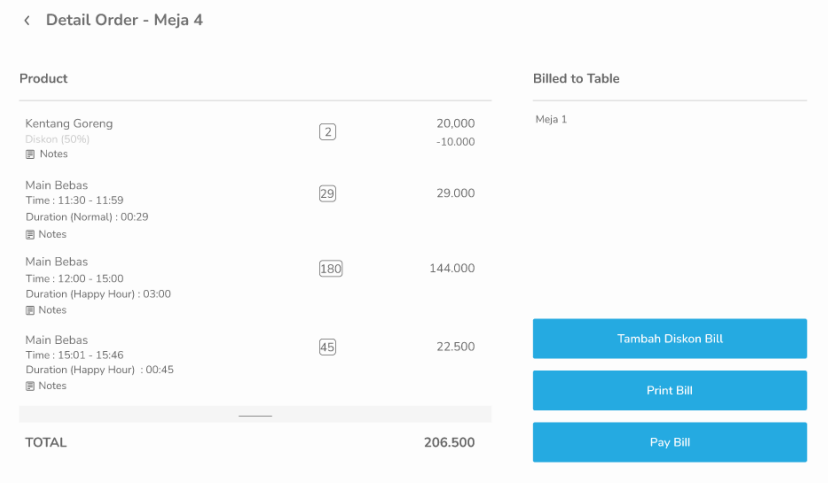The image size is (828, 484).
Task: Select Meja 1 in Billed to Table
Action: [551, 120]
